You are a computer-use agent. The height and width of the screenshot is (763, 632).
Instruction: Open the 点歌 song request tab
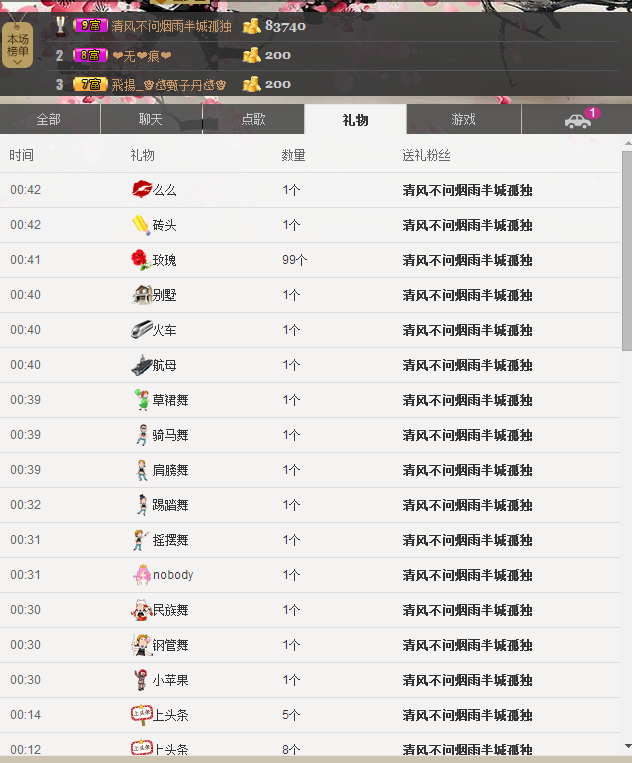click(254, 120)
